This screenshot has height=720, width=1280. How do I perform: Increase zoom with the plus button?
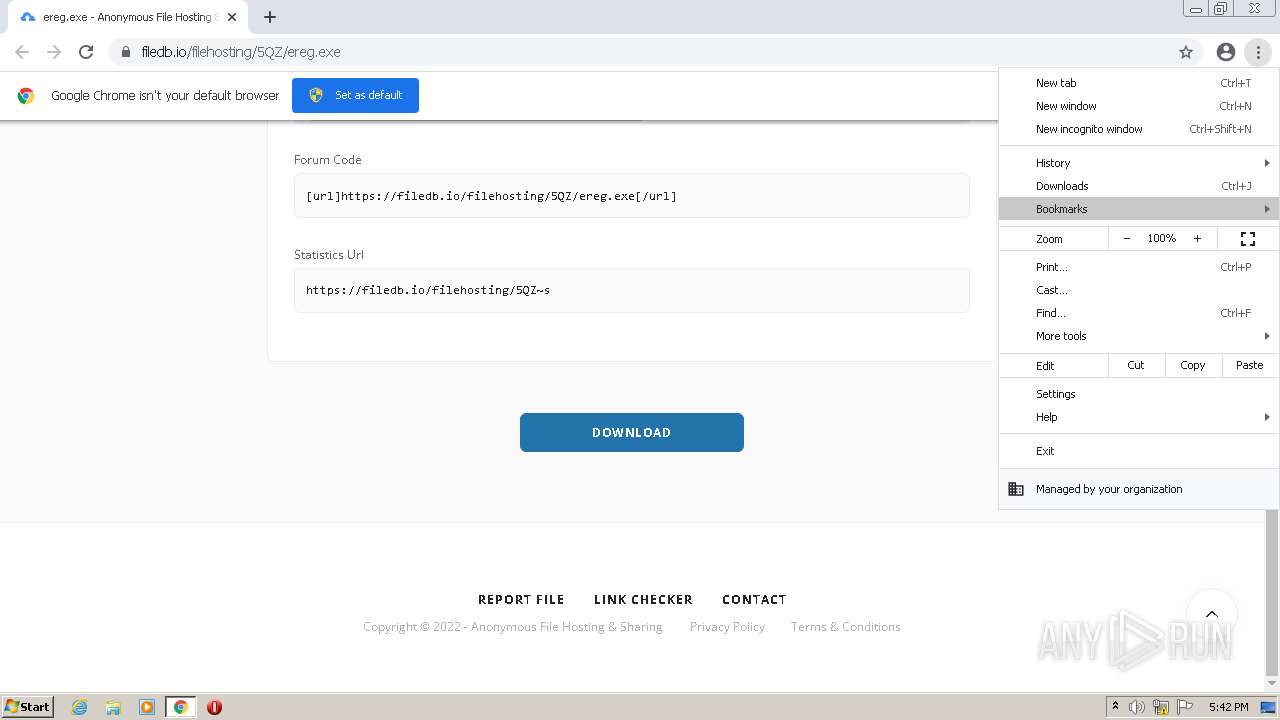tap(1197, 239)
